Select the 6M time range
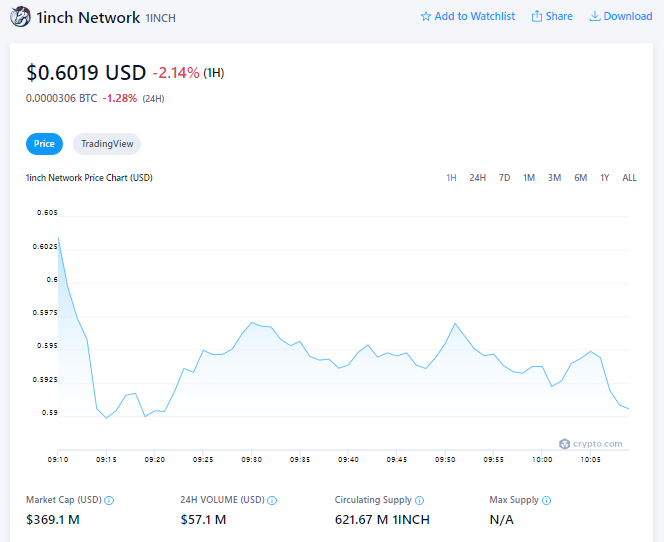This screenshot has height=542, width=664. [581, 178]
